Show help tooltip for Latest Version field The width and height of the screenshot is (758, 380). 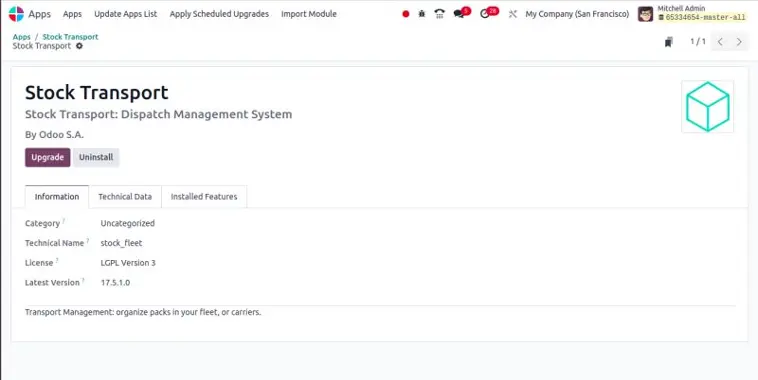coord(83,280)
